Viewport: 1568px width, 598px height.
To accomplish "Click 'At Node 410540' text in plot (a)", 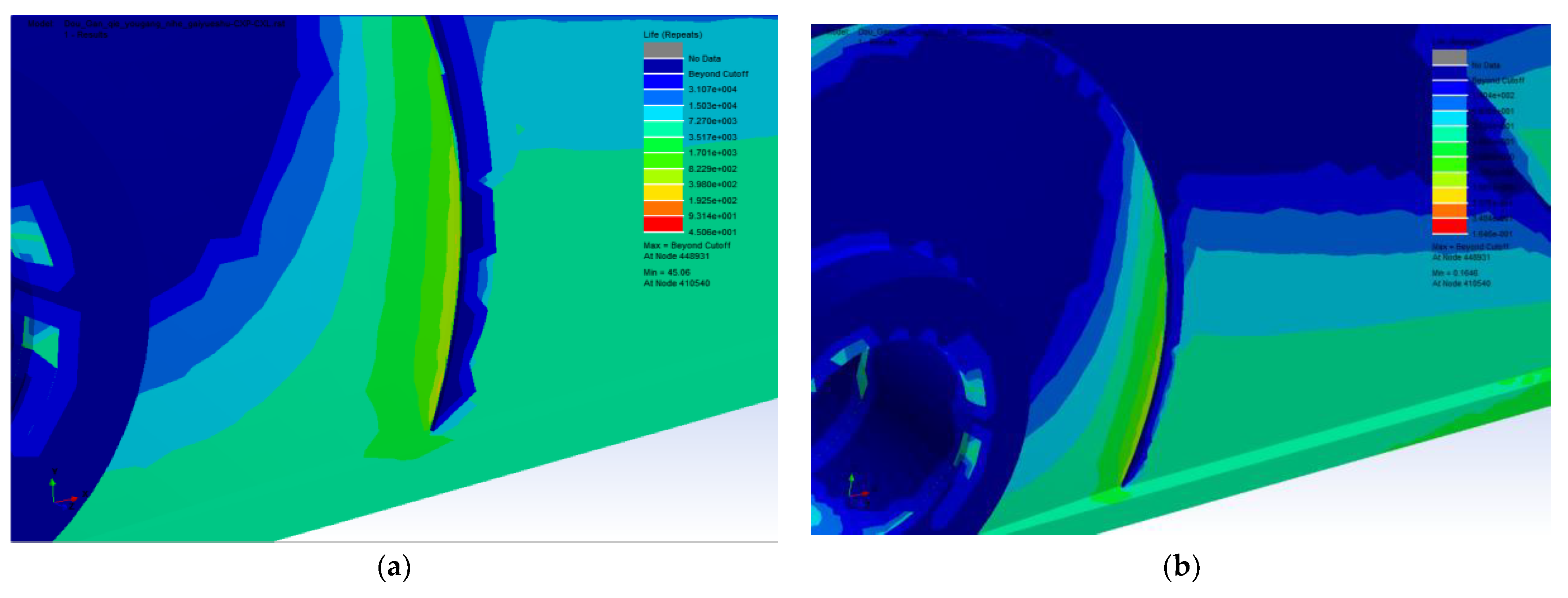I will [x=676, y=283].
